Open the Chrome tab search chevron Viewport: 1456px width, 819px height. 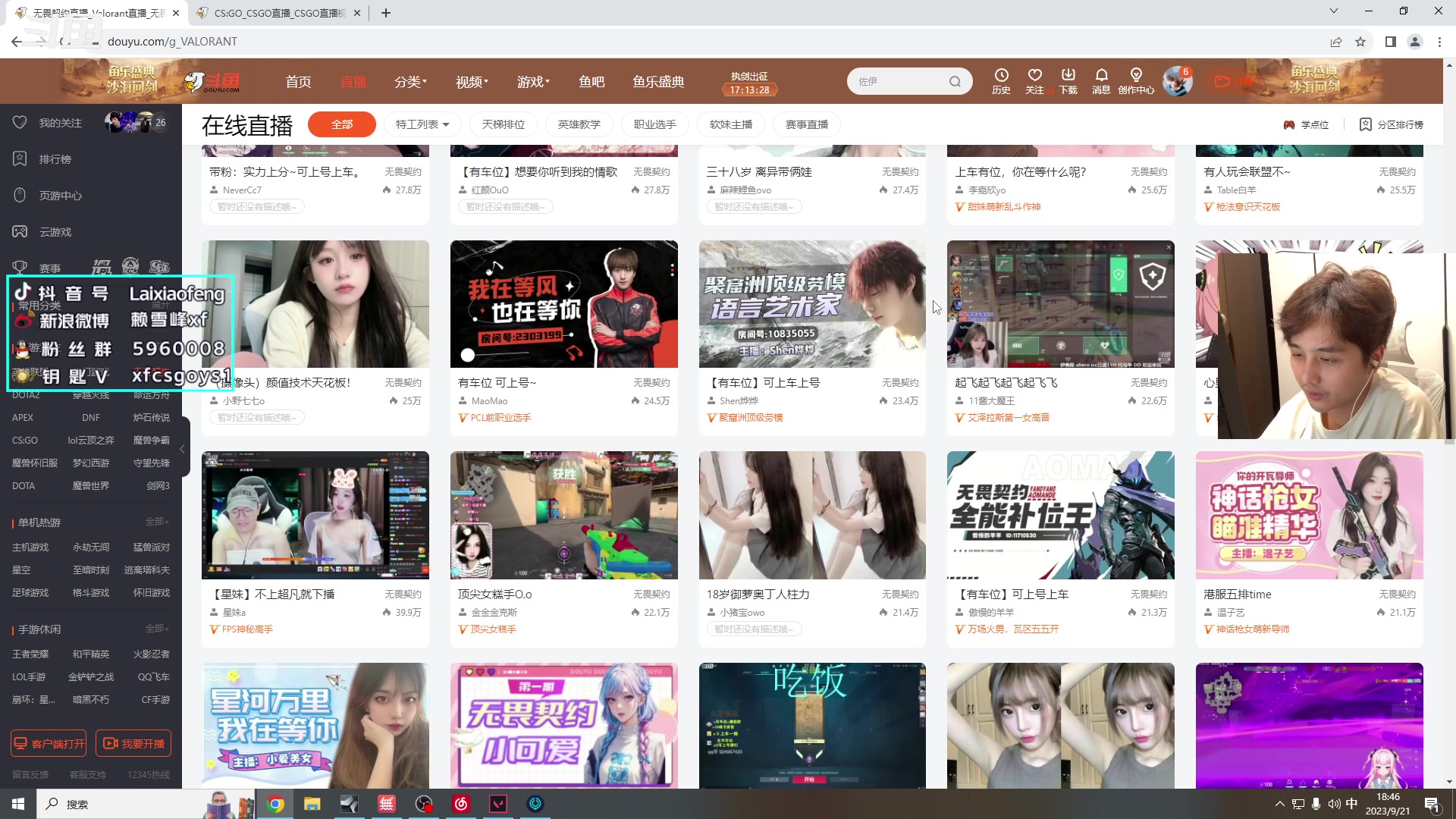[x=1334, y=11]
